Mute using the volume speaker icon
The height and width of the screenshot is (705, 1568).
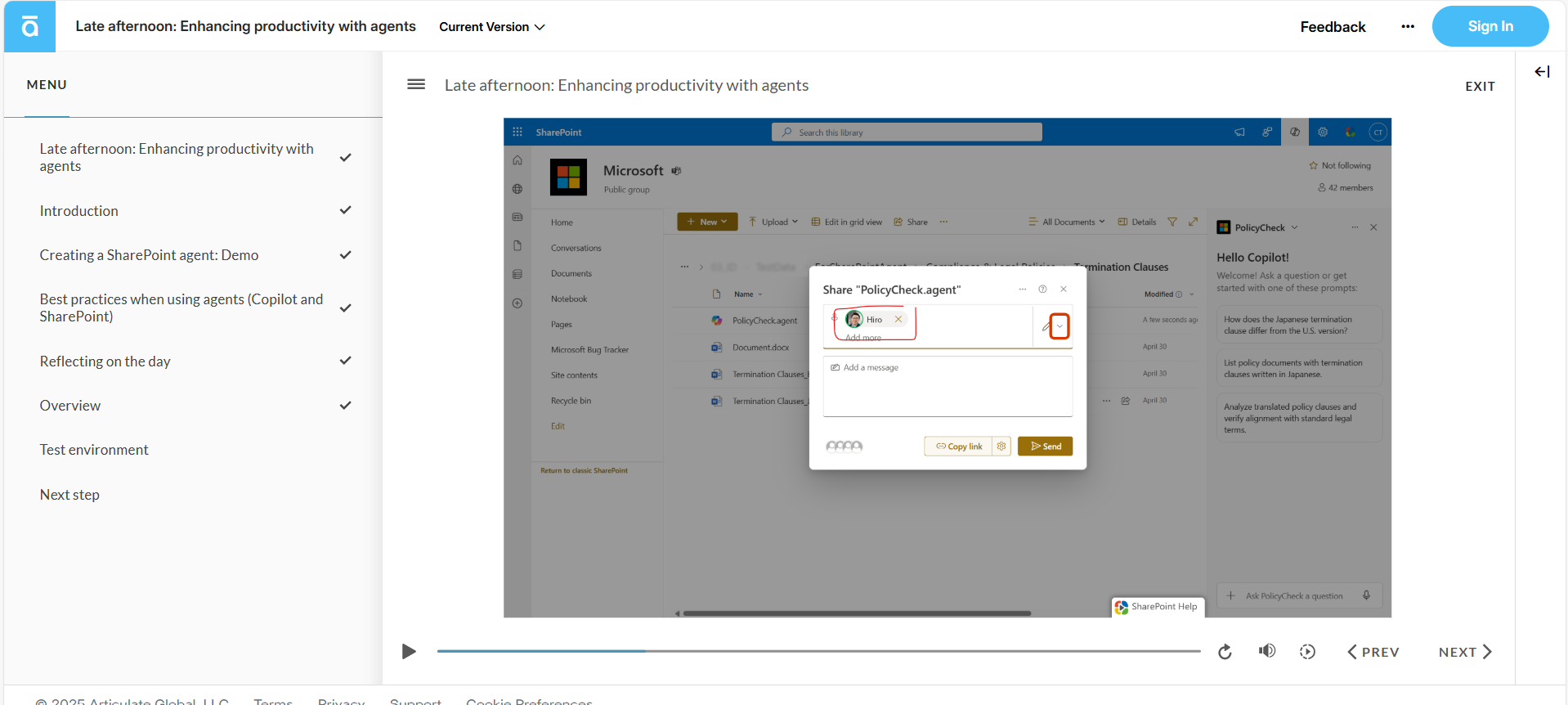tap(1266, 651)
